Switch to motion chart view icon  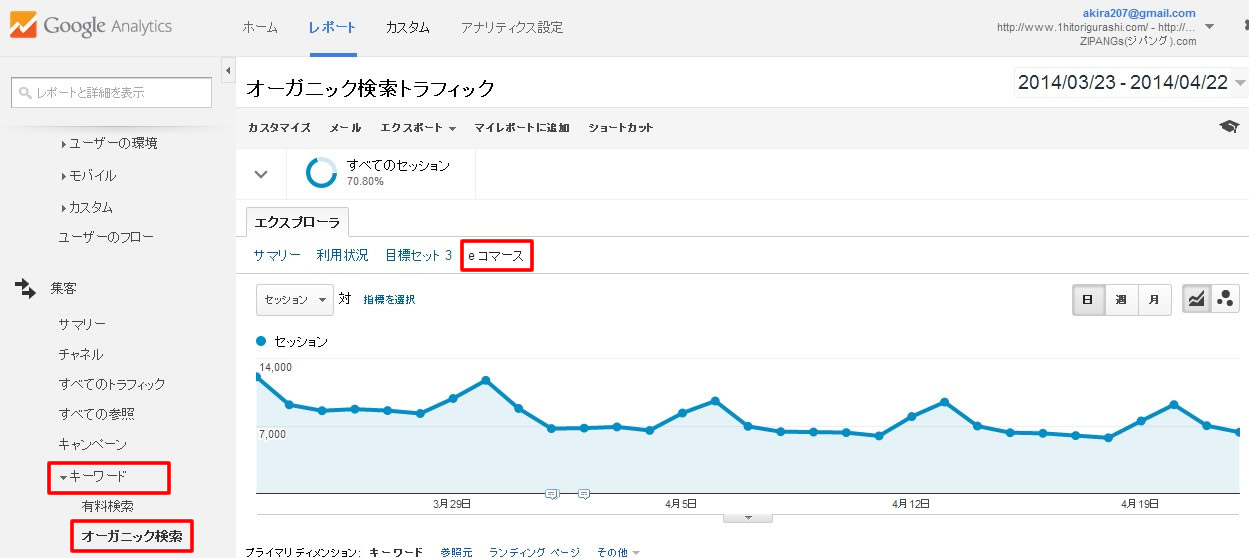(1224, 299)
